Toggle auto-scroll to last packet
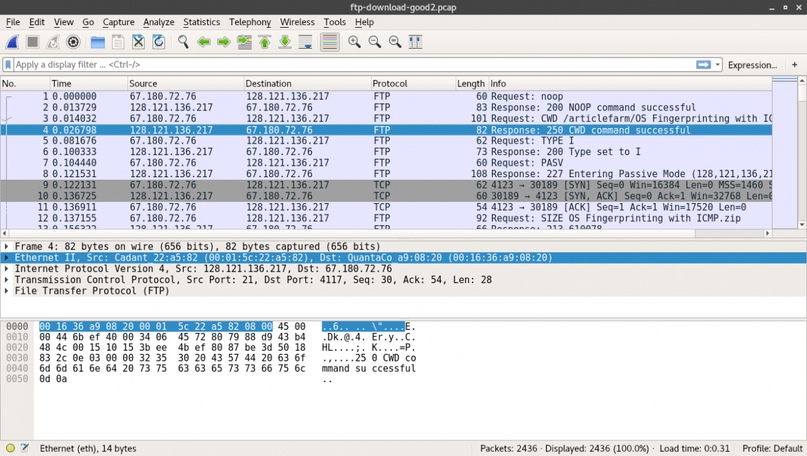This screenshot has height=456, width=807. 306,42
